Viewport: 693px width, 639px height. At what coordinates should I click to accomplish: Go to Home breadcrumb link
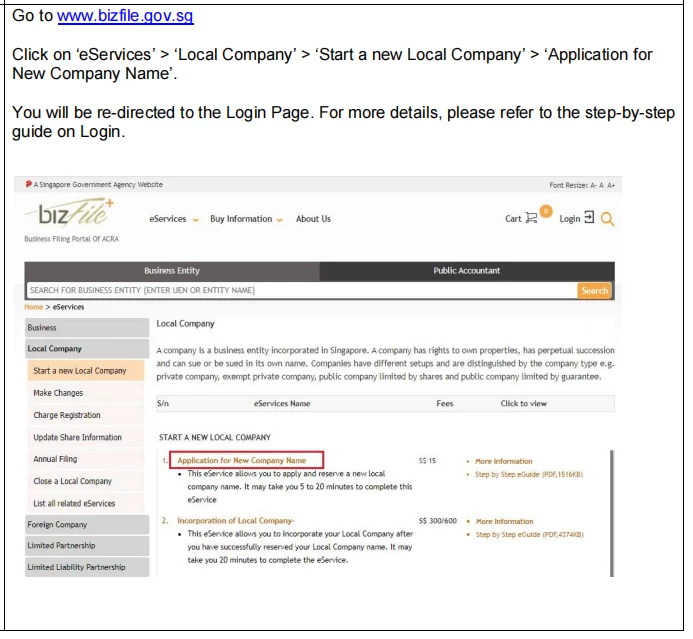coord(34,307)
